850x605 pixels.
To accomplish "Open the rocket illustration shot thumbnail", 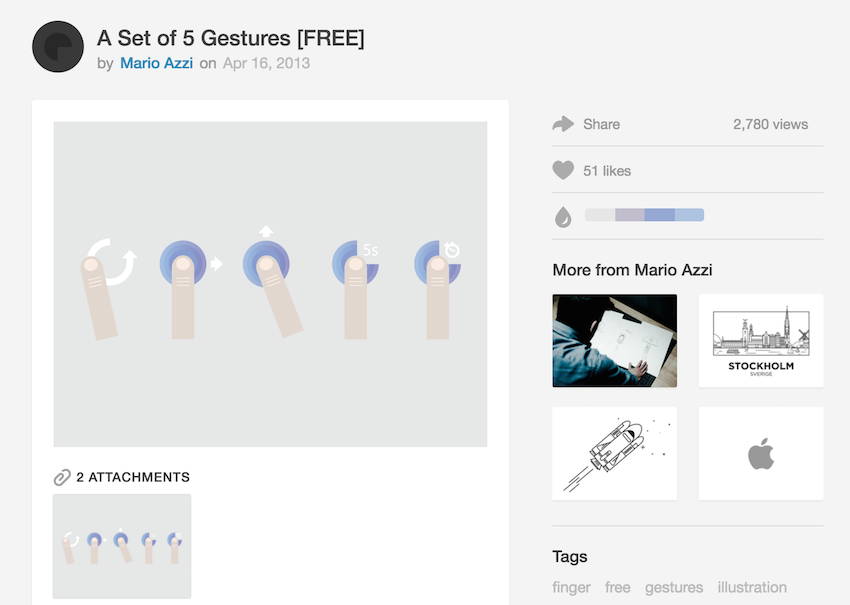I will 614,453.
